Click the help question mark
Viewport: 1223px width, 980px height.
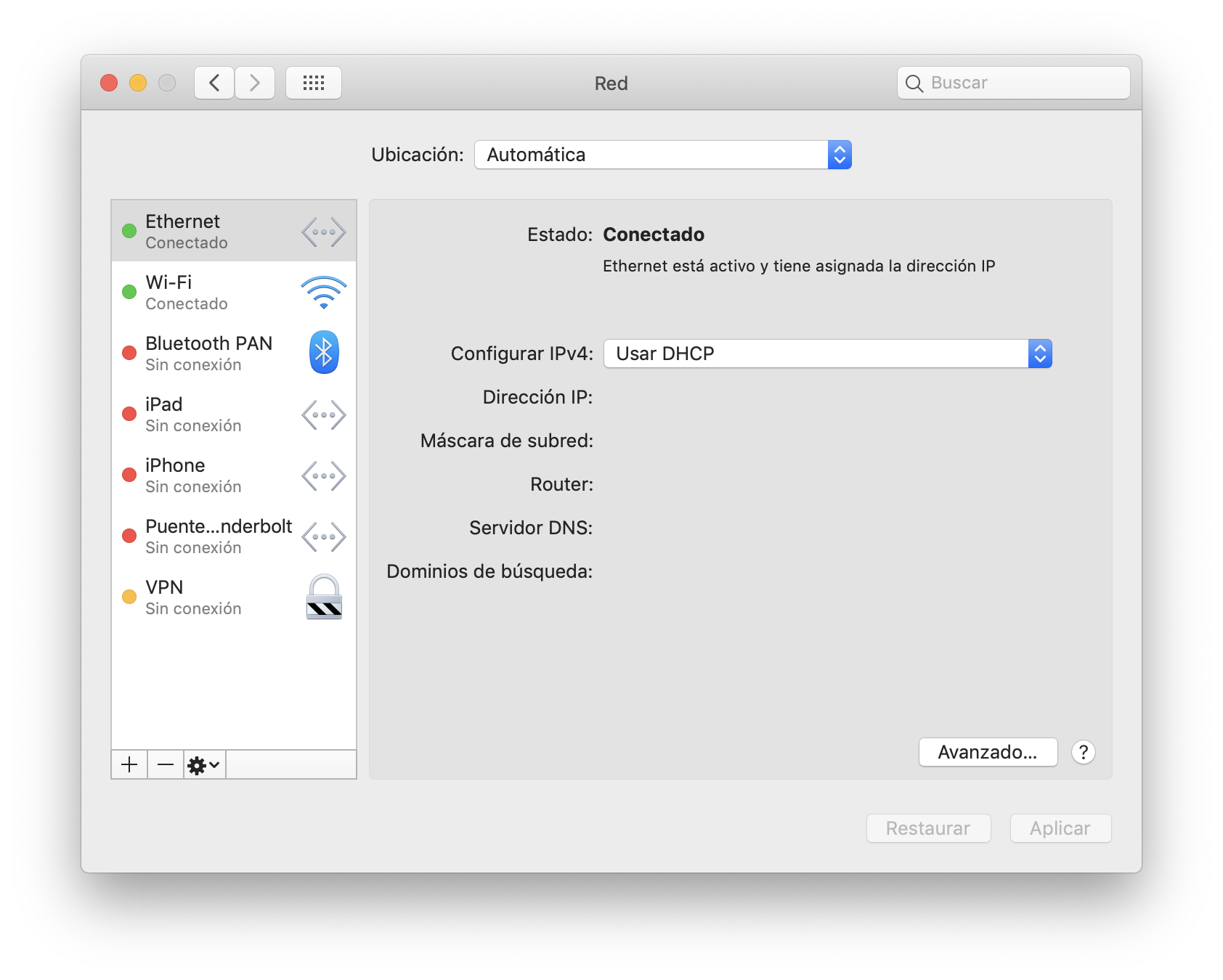coord(1083,752)
